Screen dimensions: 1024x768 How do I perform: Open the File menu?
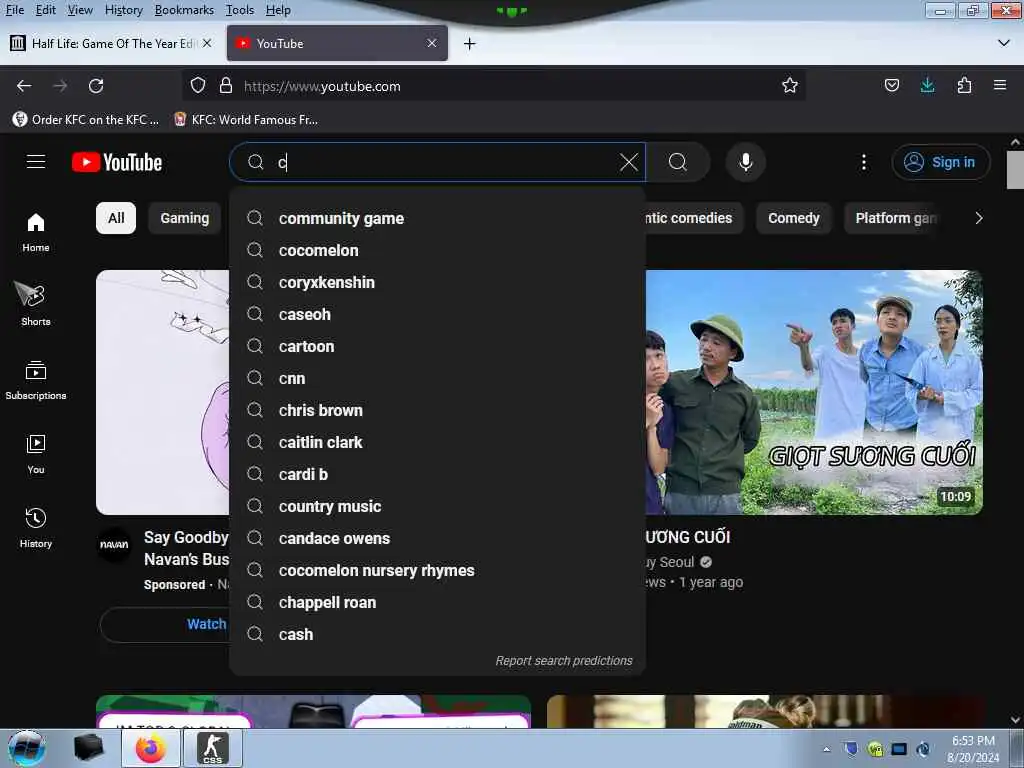click(x=14, y=10)
